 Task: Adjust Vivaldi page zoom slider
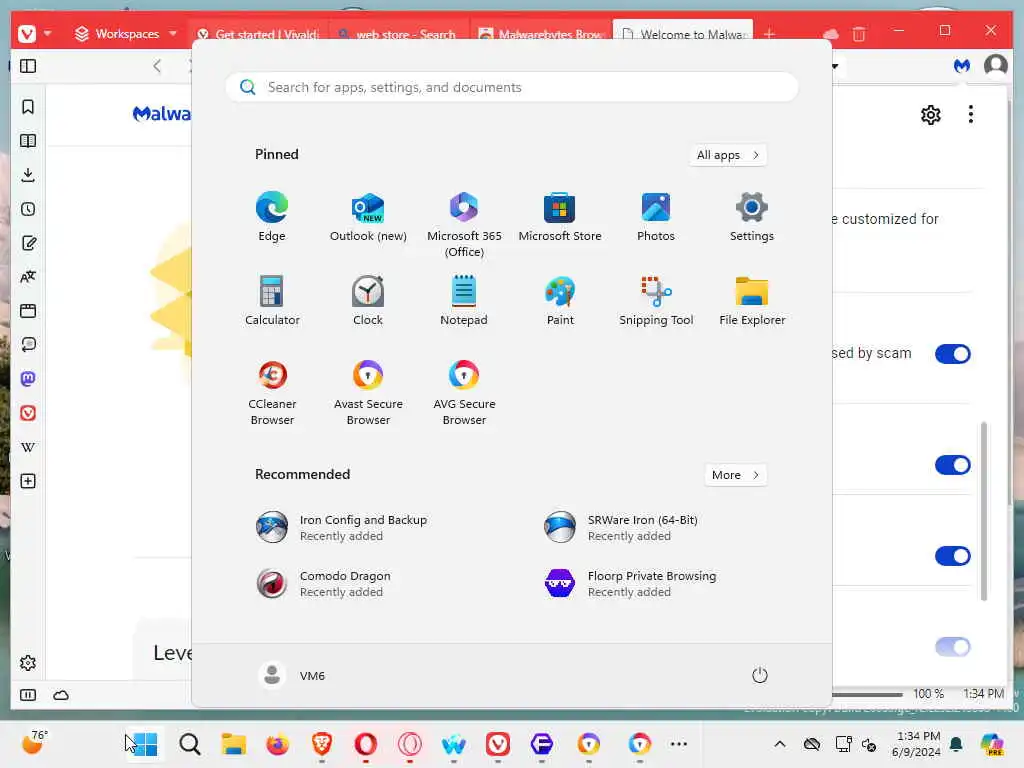[x=867, y=694]
